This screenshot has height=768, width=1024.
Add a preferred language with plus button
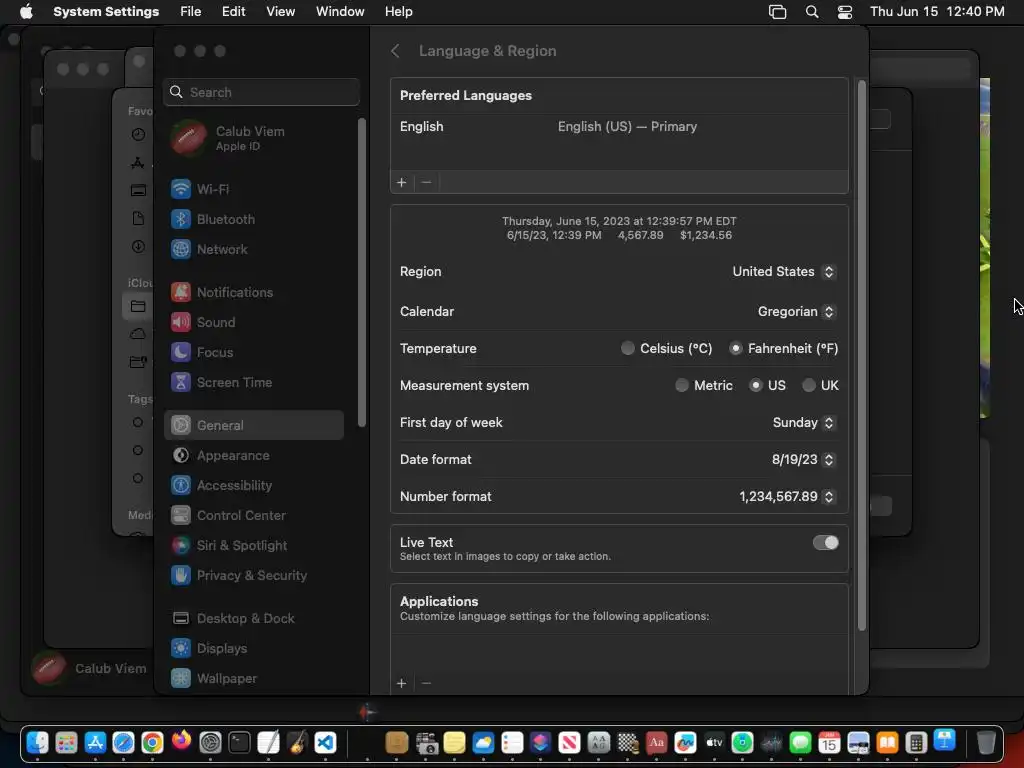pyautogui.click(x=402, y=183)
